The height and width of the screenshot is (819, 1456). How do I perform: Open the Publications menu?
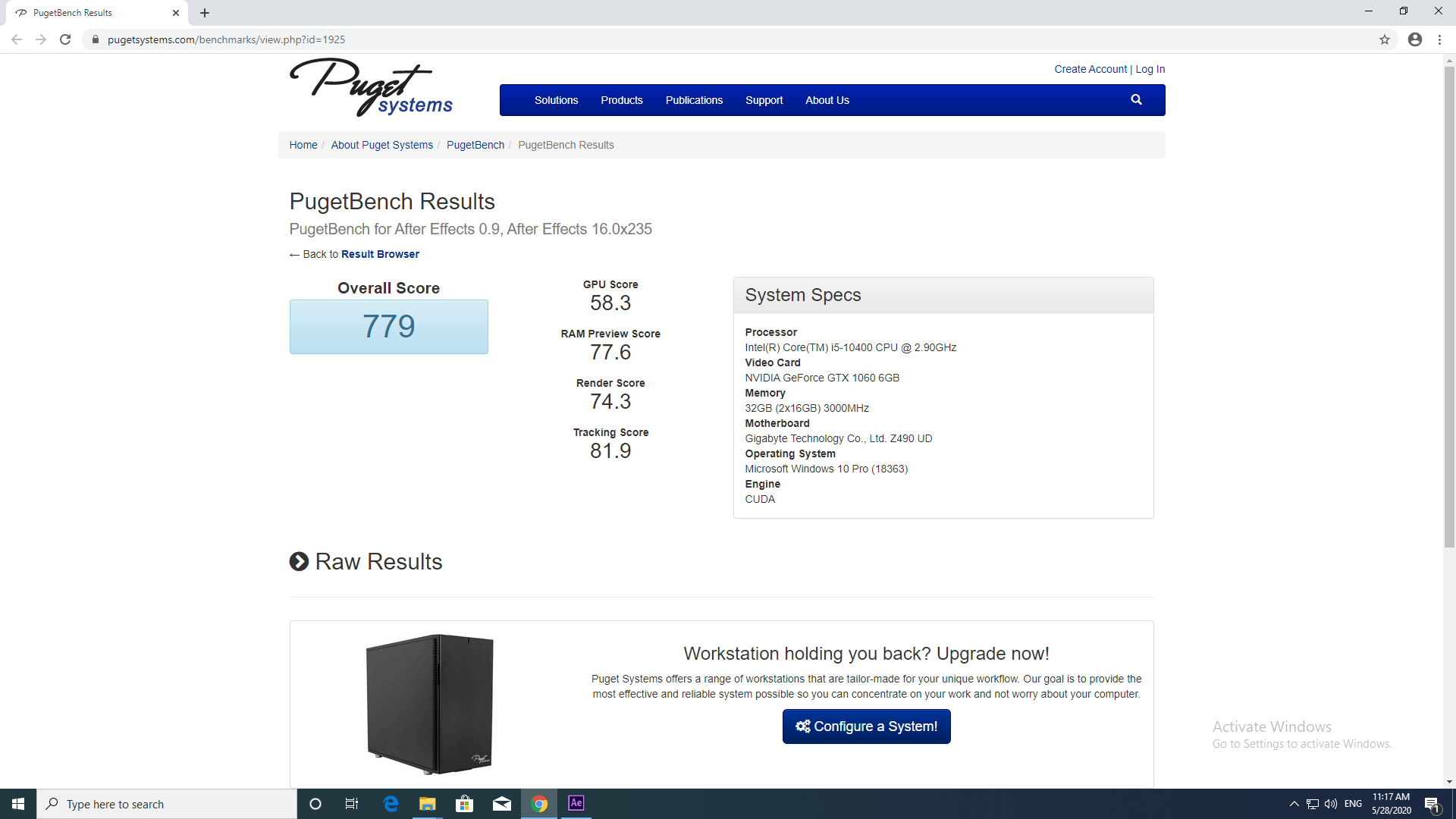click(694, 100)
